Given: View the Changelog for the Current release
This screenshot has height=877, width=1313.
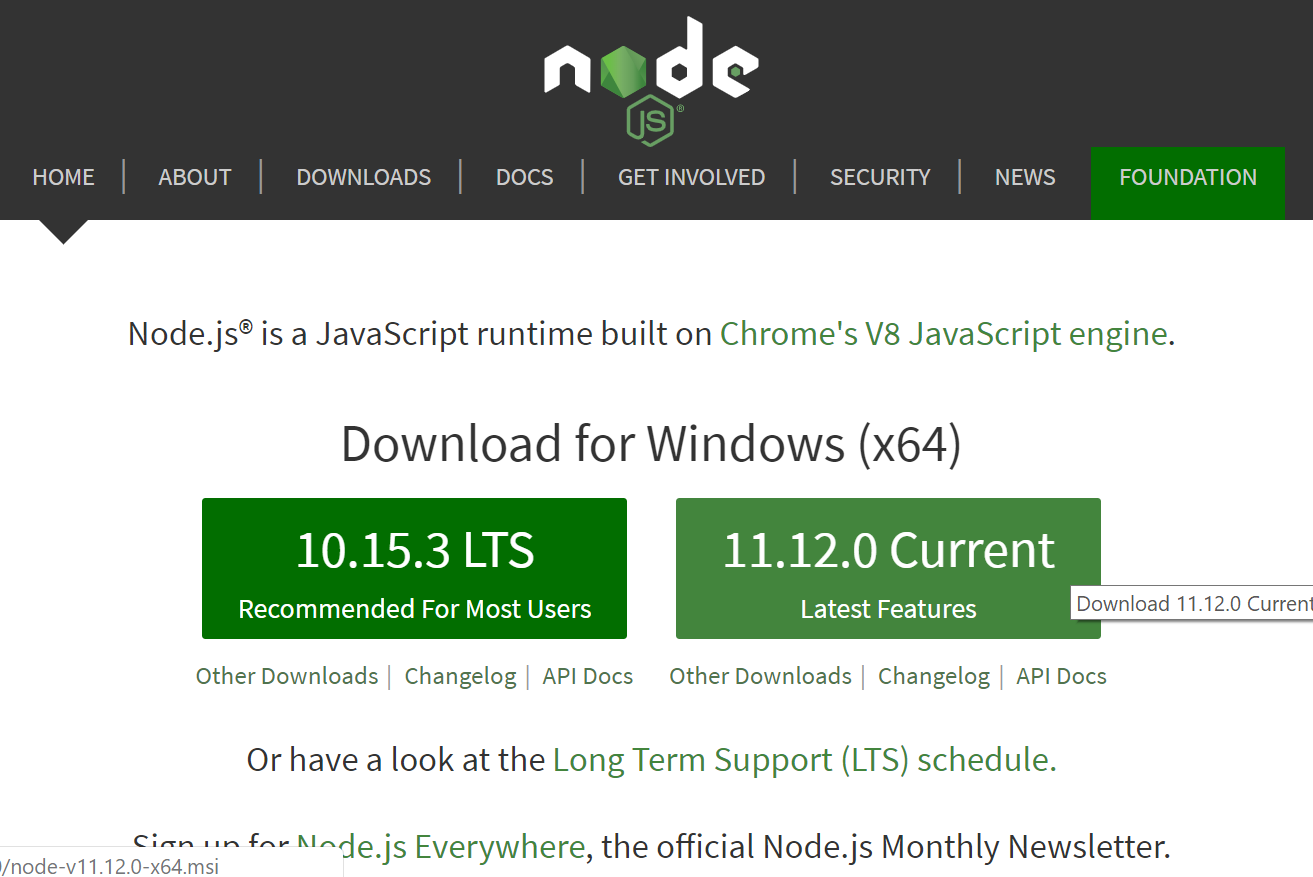Looking at the screenshot, I should 933,676.
